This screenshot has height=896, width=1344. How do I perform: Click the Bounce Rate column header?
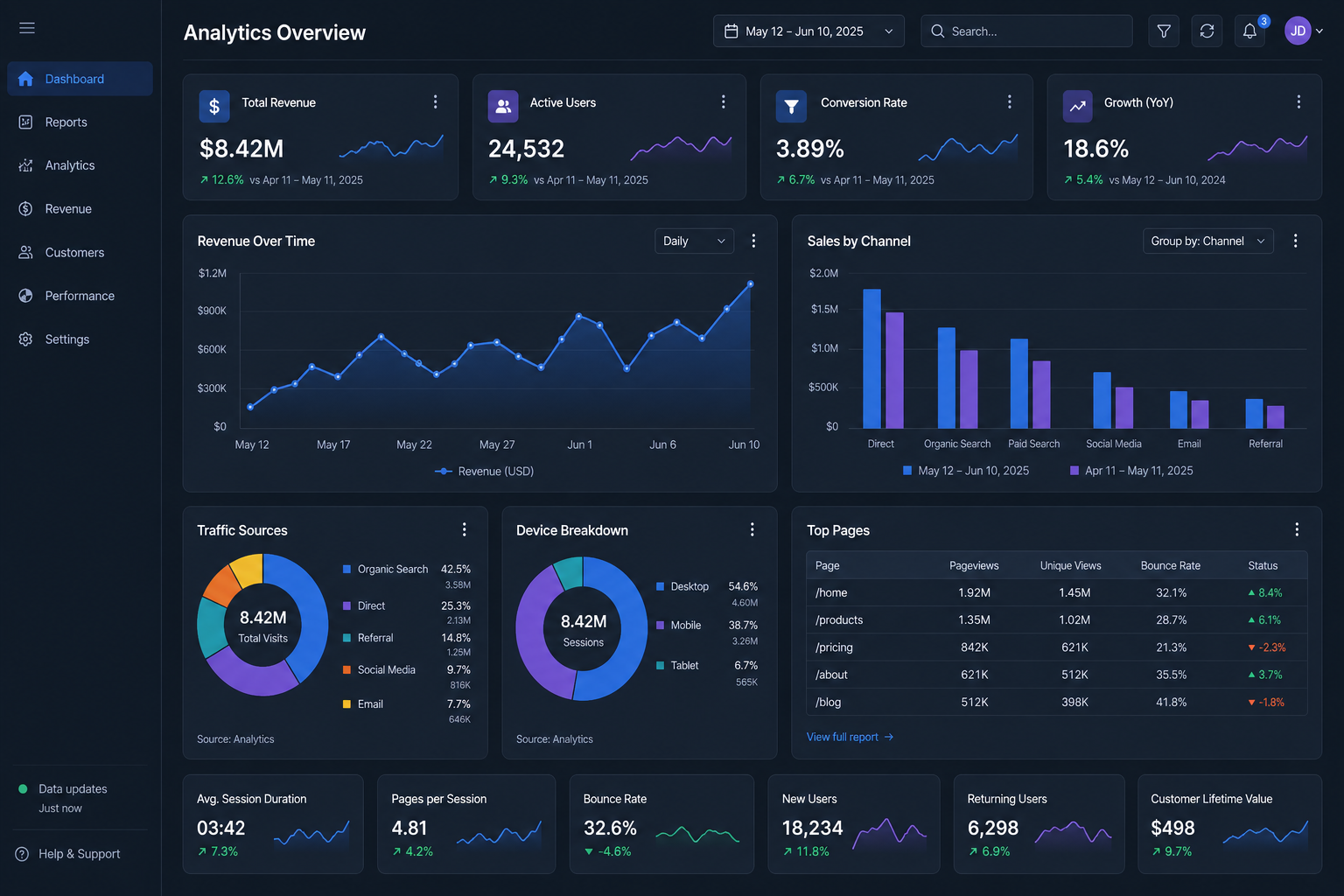pos(1171,566)
